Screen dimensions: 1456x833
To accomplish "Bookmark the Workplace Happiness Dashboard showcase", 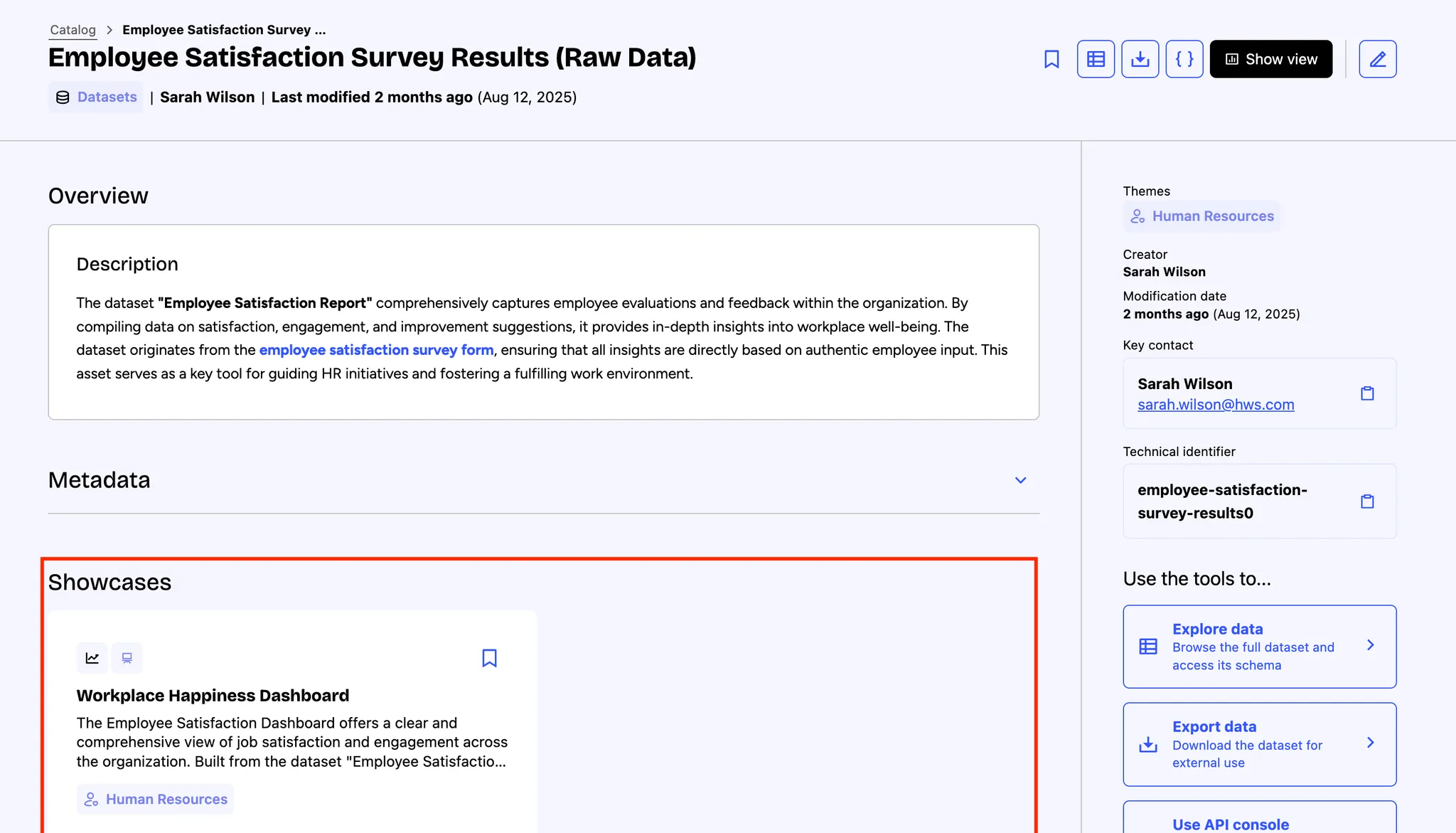I will 489,658.
